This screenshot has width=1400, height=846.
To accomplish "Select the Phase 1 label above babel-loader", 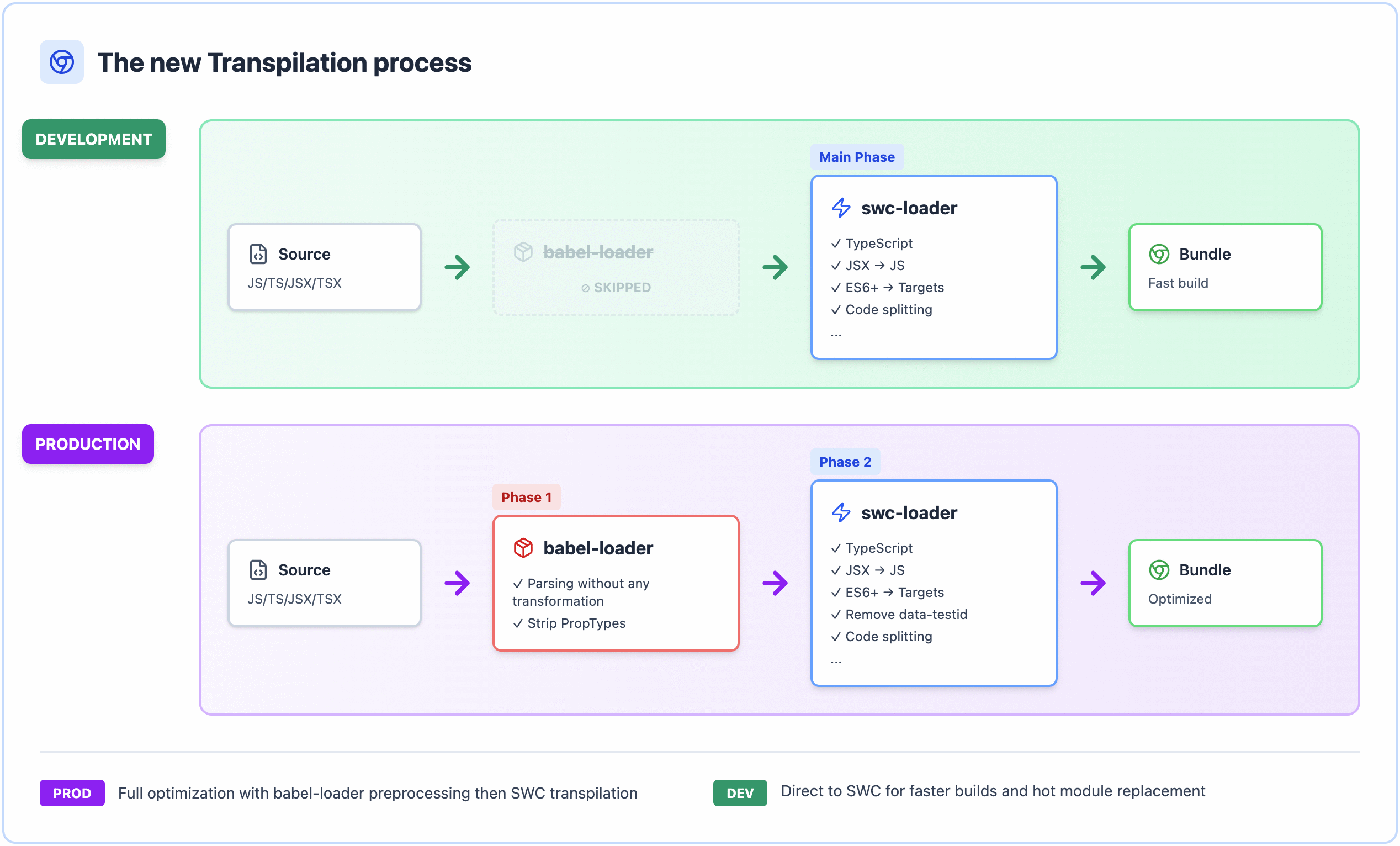I will point(526,496).
